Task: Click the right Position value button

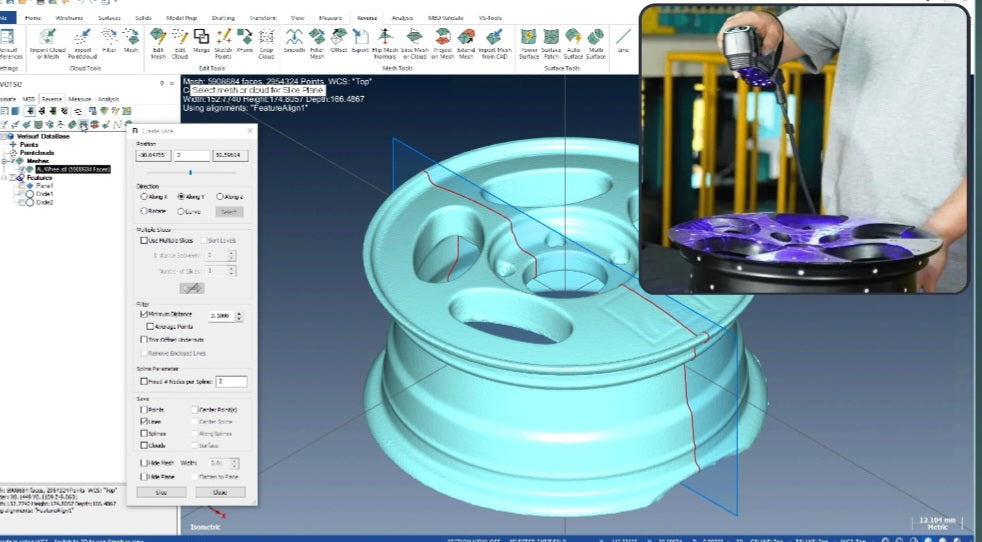Action: coord(230,155)
